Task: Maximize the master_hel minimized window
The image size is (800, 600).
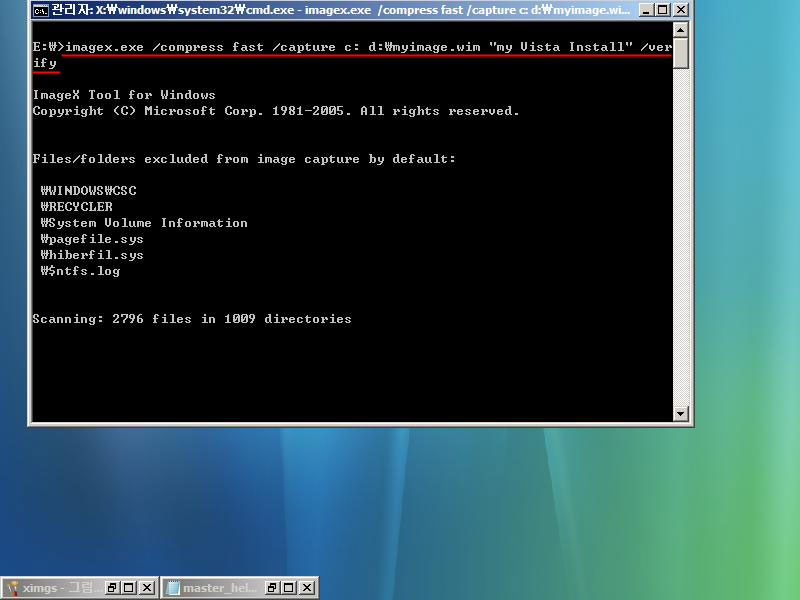Action: [289, 588]
